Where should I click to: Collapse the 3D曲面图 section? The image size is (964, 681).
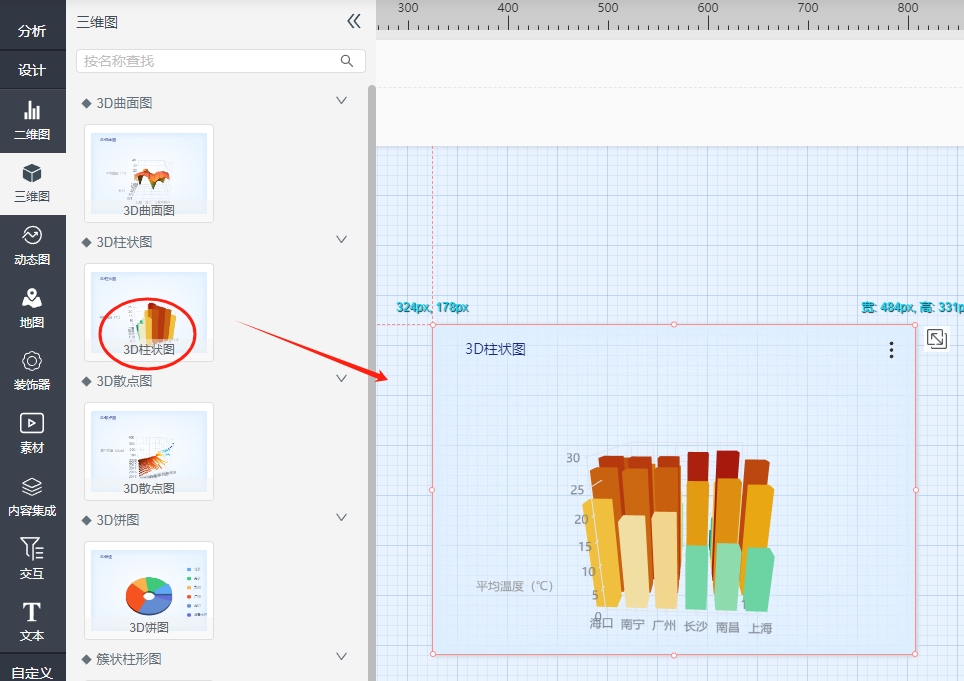[x=341, y=101]
